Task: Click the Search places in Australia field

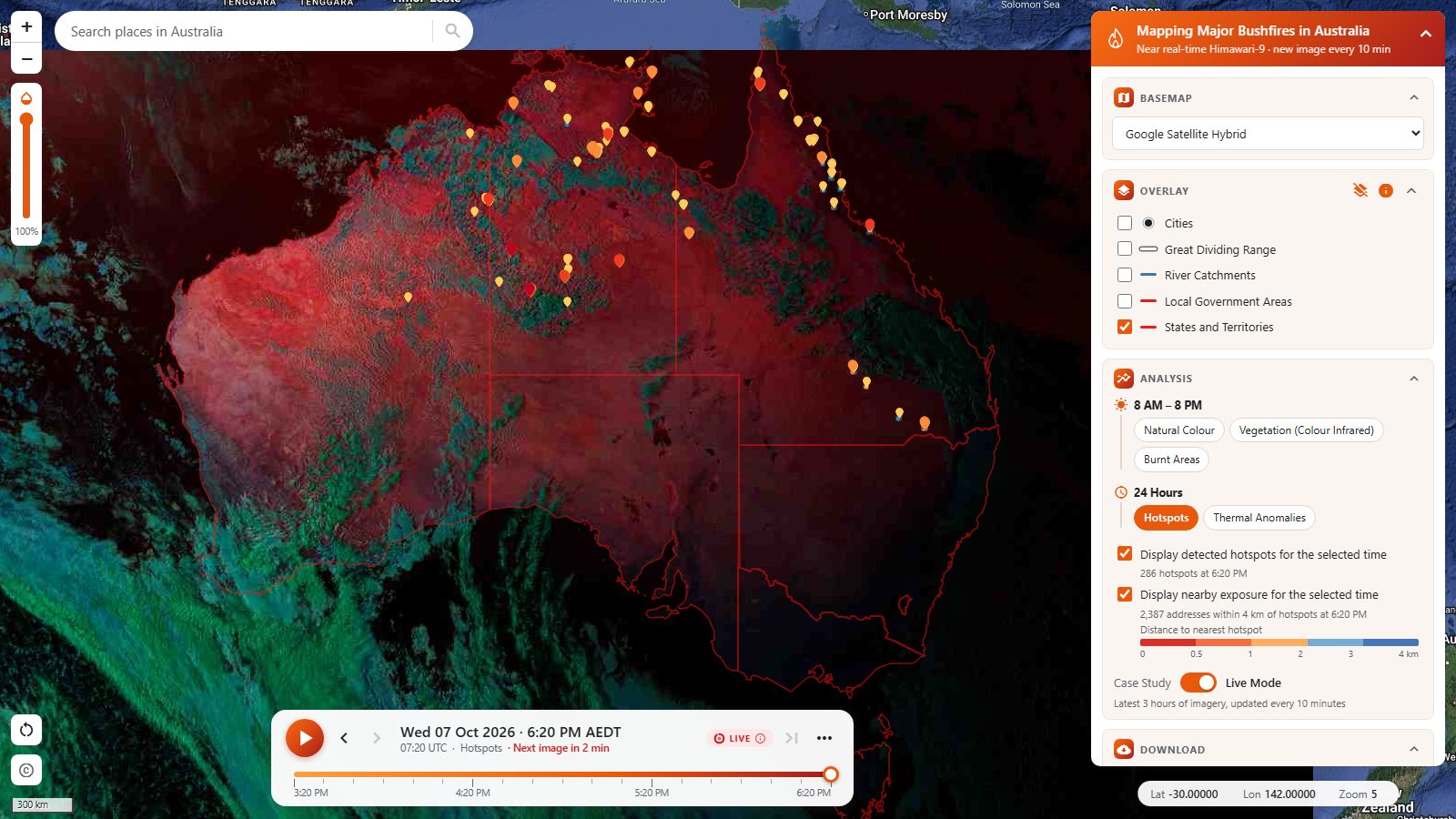Action: tap(244, 31)
